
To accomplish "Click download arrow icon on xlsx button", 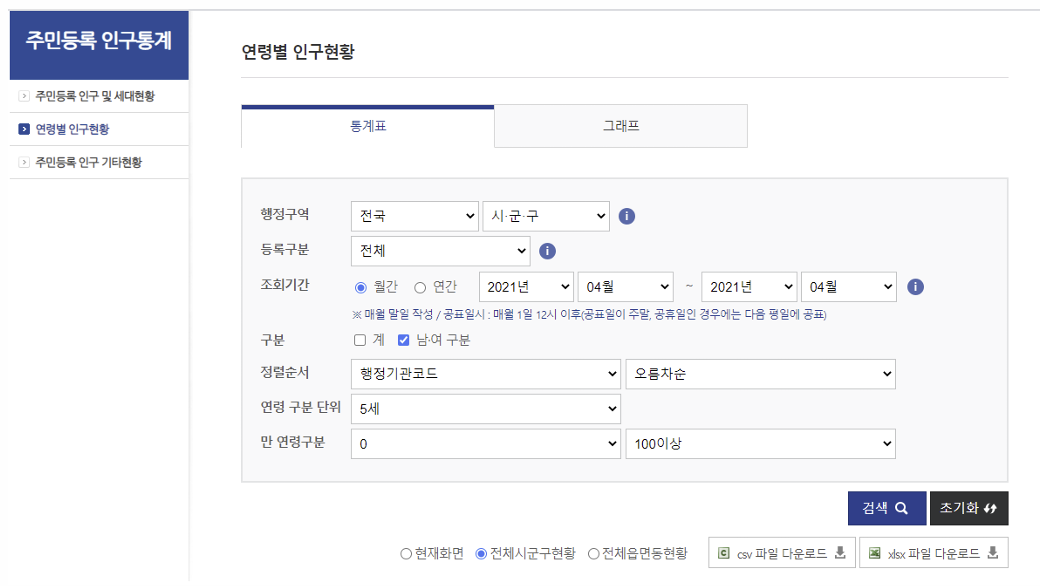I will click(993, 552).
